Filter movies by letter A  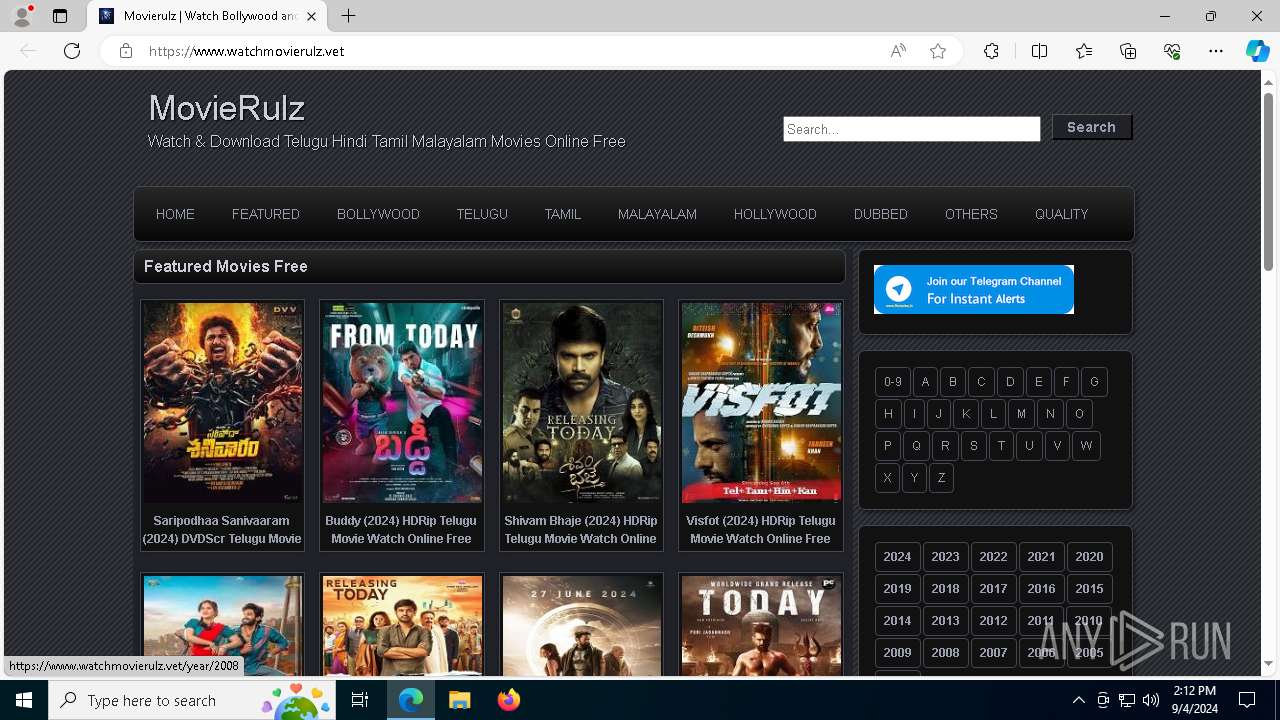click(x=925, y=382)
